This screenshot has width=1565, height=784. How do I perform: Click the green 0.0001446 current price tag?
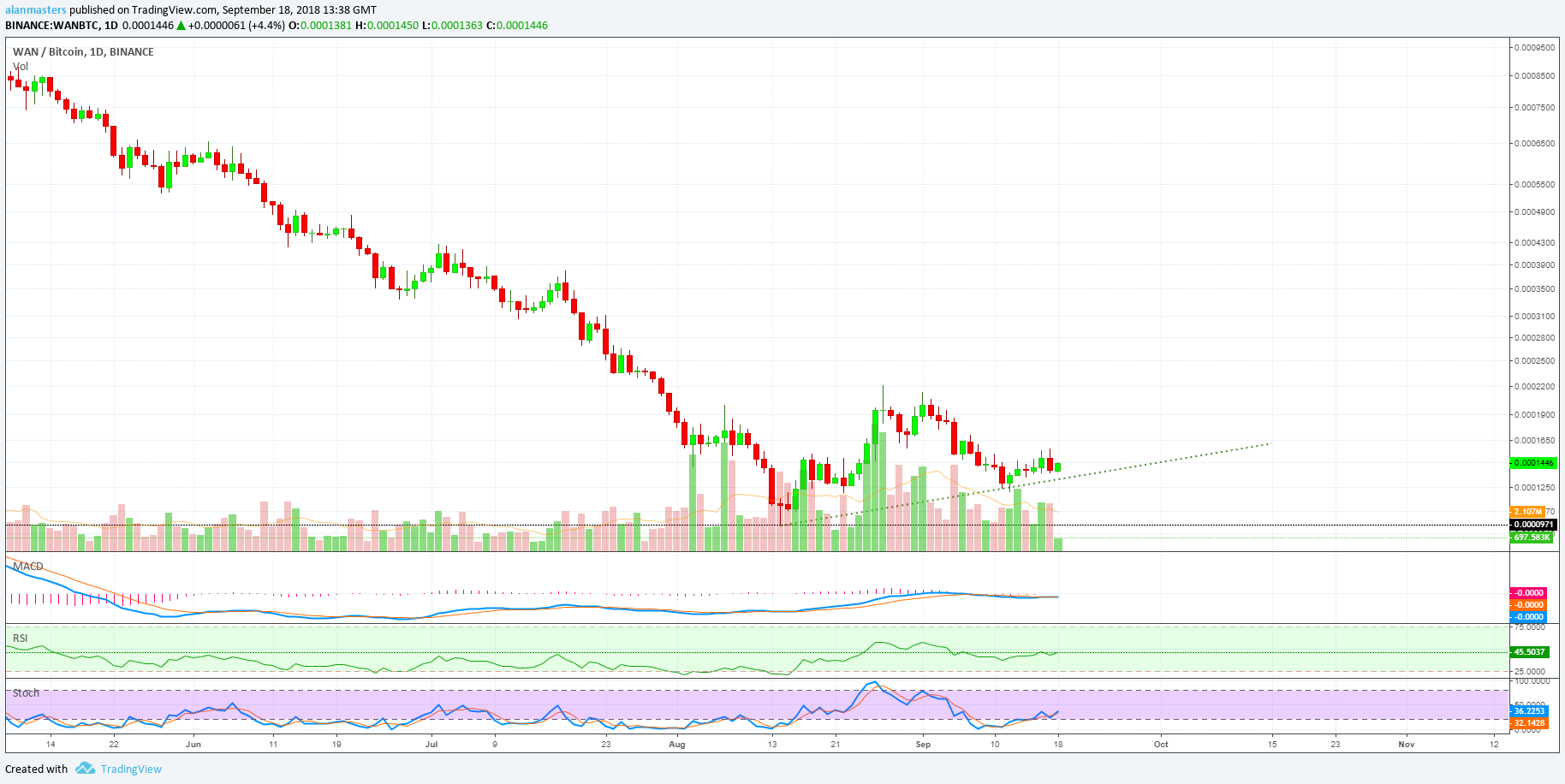[1532, 463]
